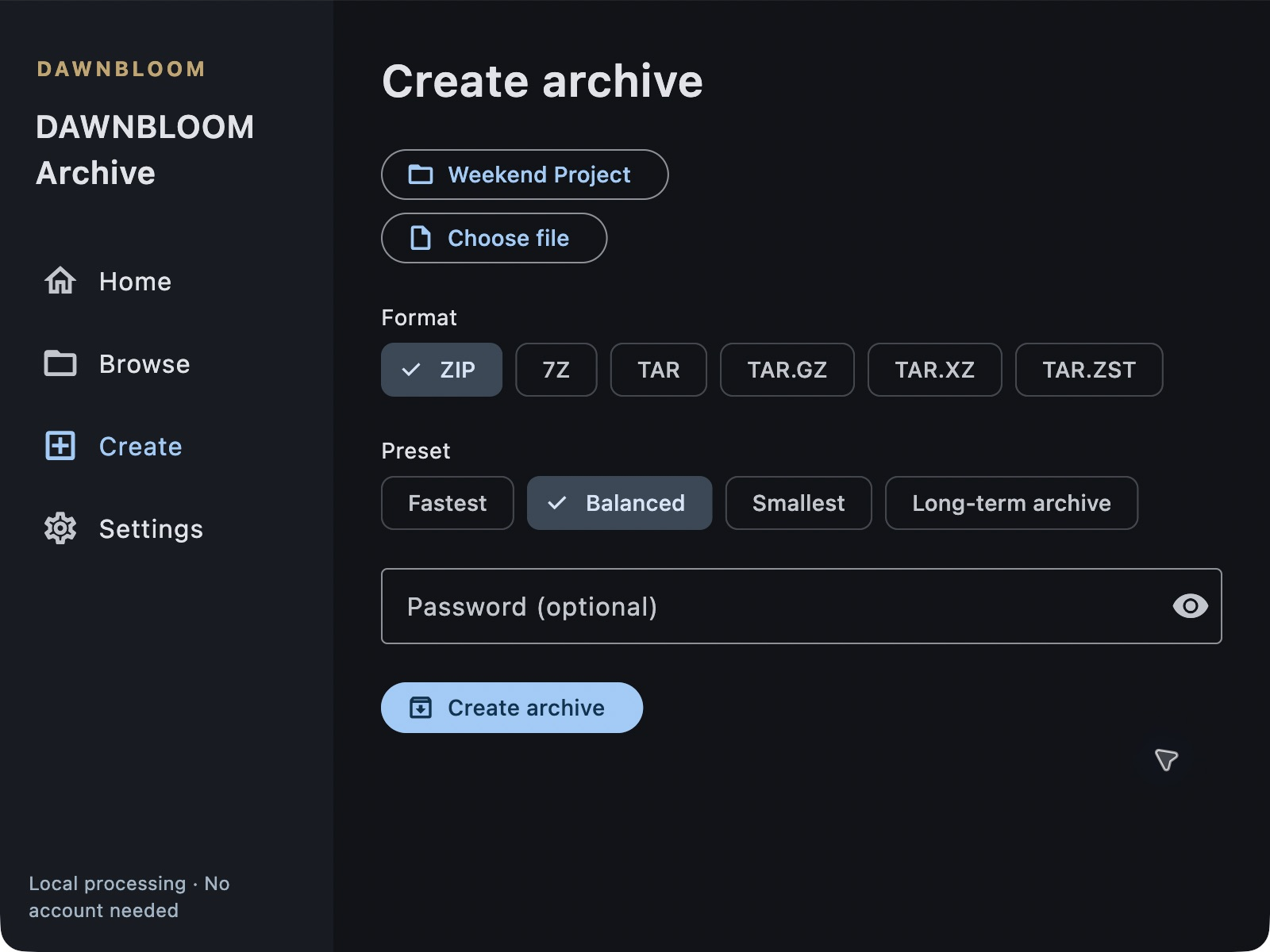Choose the 7Z format
This screenshot has height=952, width=1270.
[x=556, y=370]
